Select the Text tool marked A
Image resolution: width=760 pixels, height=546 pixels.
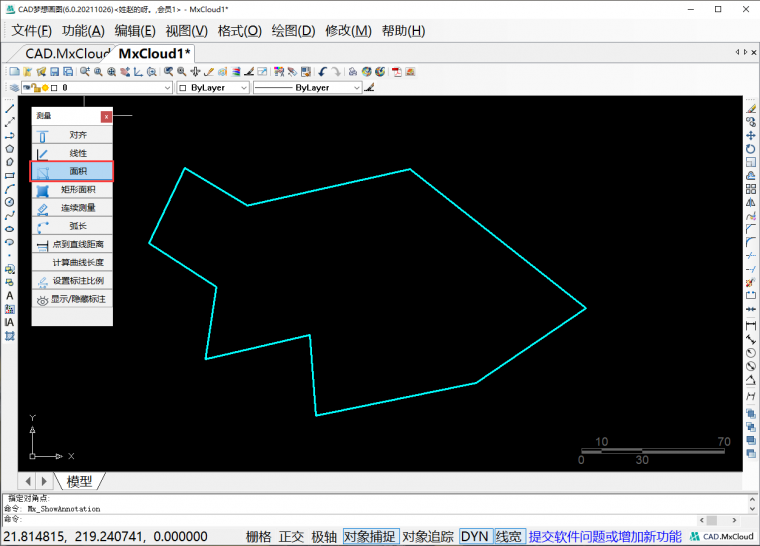9,295
